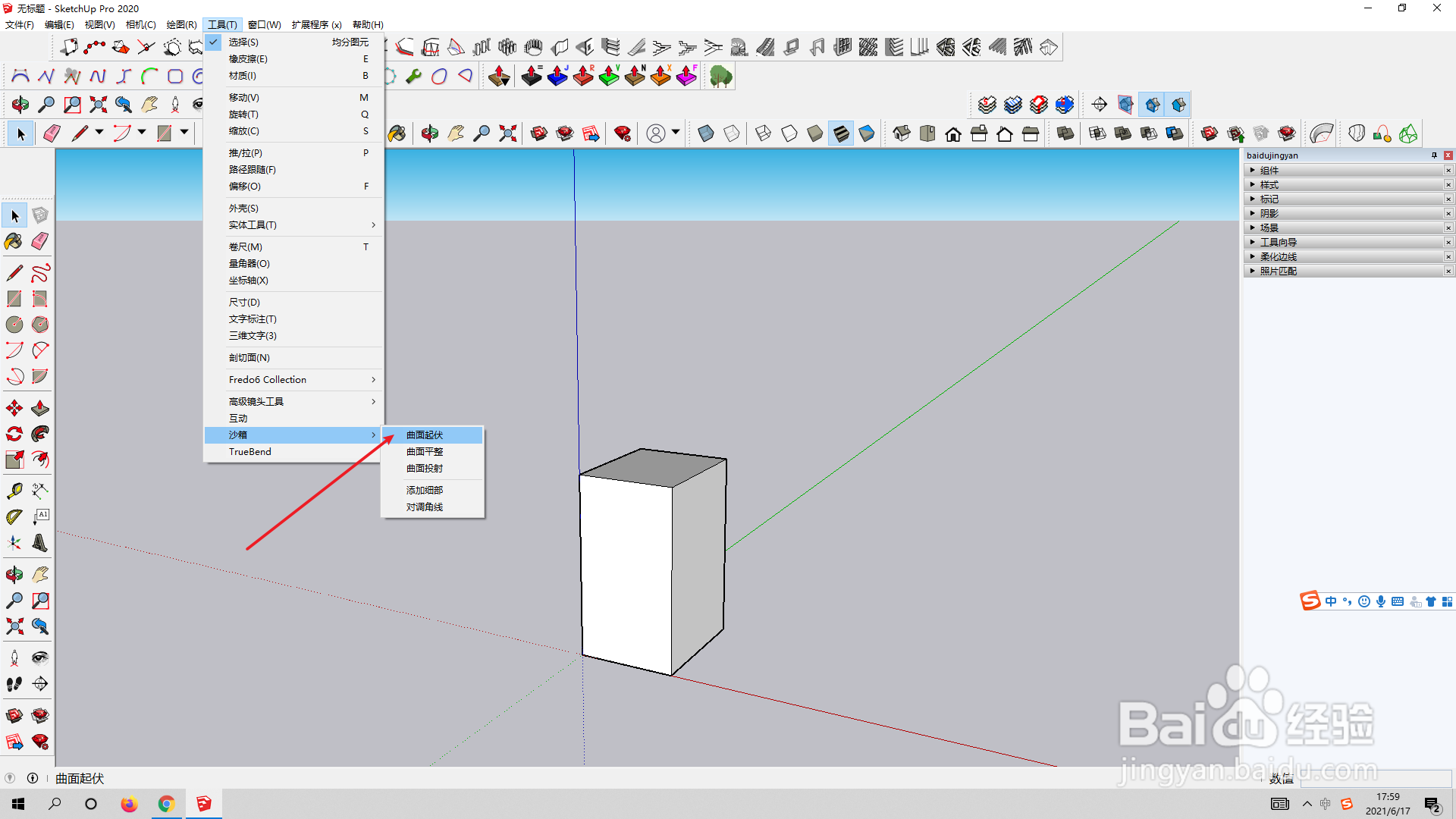Select the Freehand drawing tool
Viewport: 1456px width, 819px height.
(40, 273)
